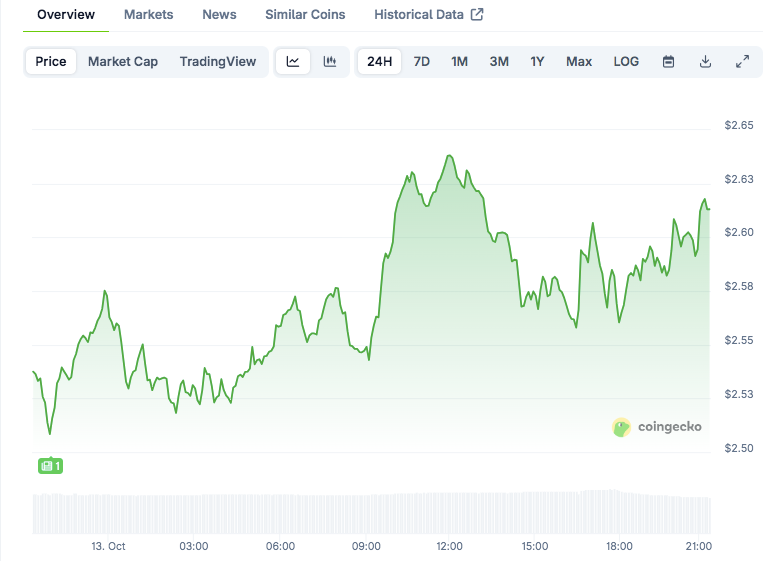Go to the Markets tab
The height and width of the screenshot is (561, 781).
tap(148, 15)
